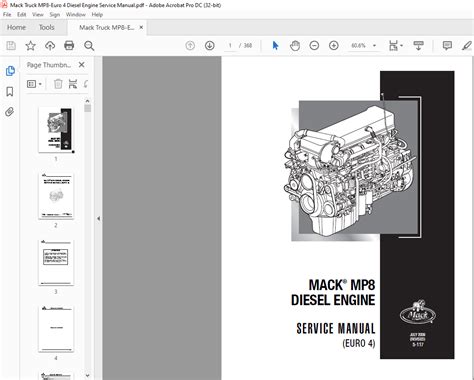Bookmark file with the star icon
The height and width of the screenshot is (380, 474).
click(x=30, y=46)
